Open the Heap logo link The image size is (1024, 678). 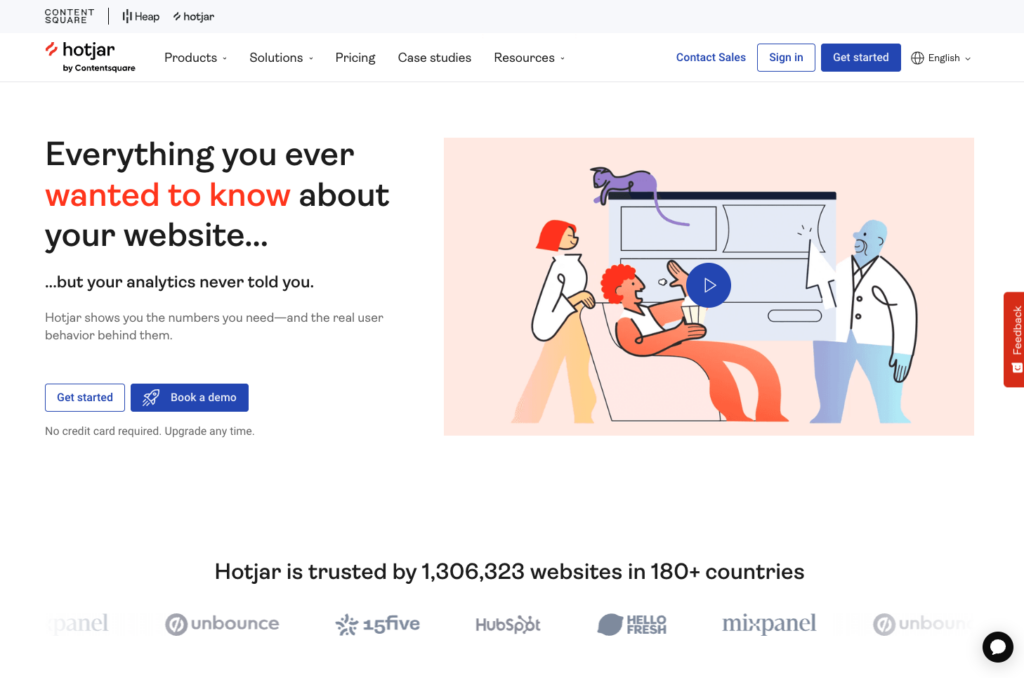click(x=141, y=16)
